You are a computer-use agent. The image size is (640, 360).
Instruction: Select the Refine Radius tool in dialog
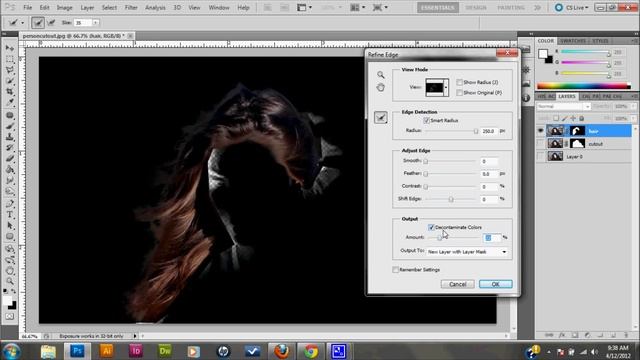click(381, 118)
